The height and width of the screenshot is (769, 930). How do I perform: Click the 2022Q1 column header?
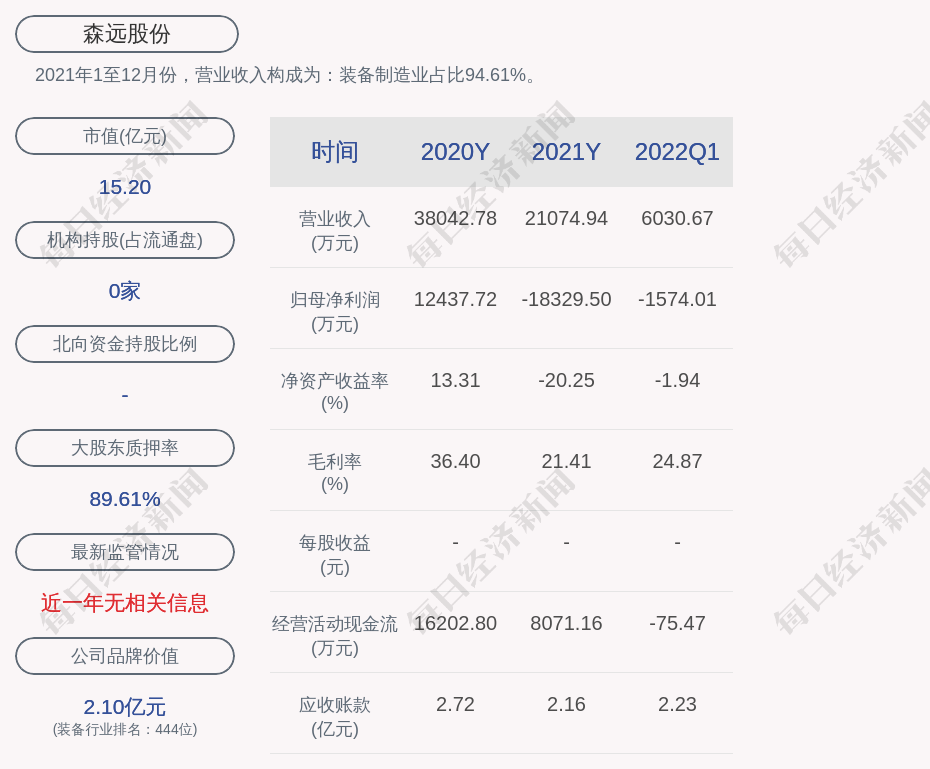click(x=677, y=152)
